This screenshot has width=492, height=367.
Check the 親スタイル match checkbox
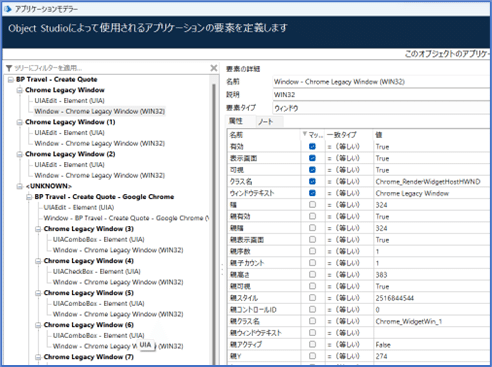coord(312,298)
